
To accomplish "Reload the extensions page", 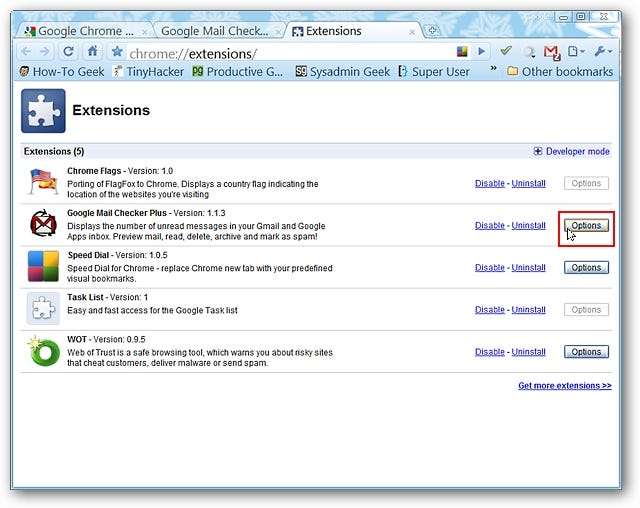I will [68, 51].
